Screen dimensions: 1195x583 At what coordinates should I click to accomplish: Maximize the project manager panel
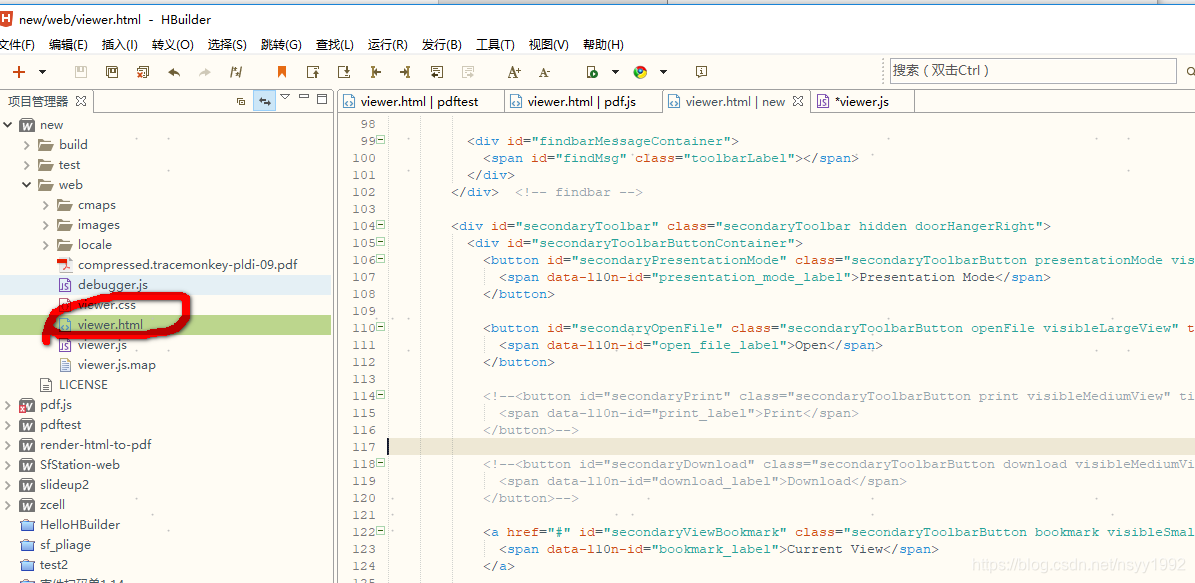pos(322,98)
